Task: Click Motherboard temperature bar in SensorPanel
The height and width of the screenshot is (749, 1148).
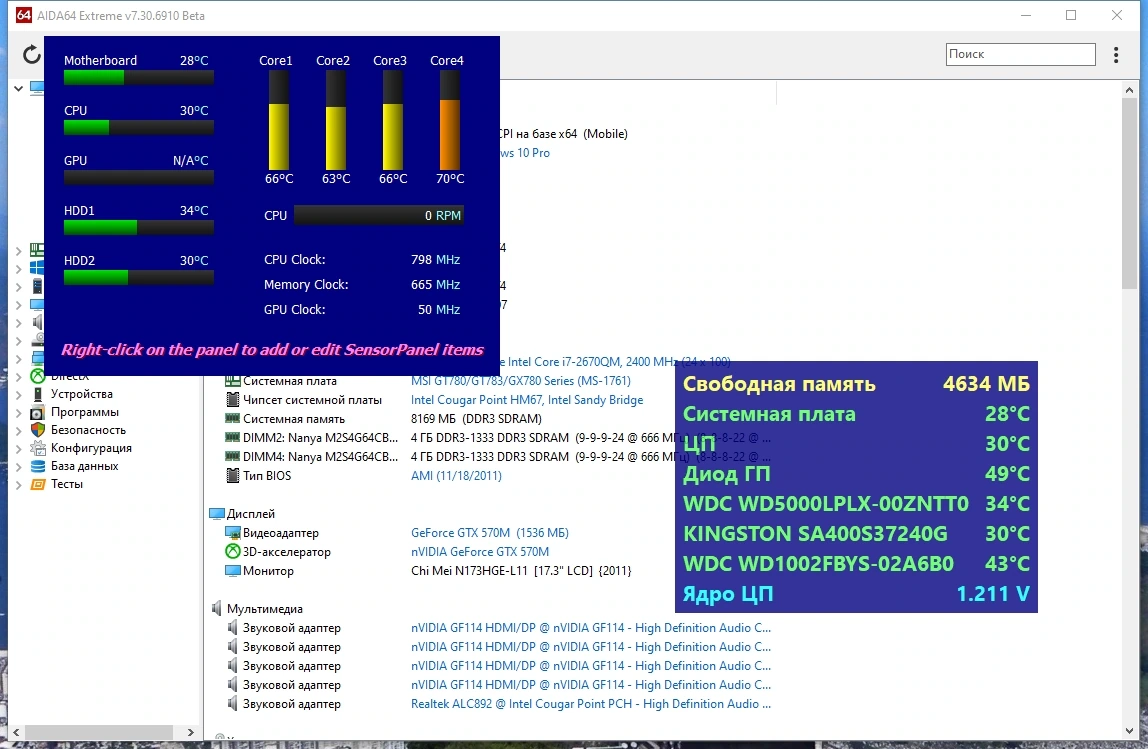Action: (138, 78)
